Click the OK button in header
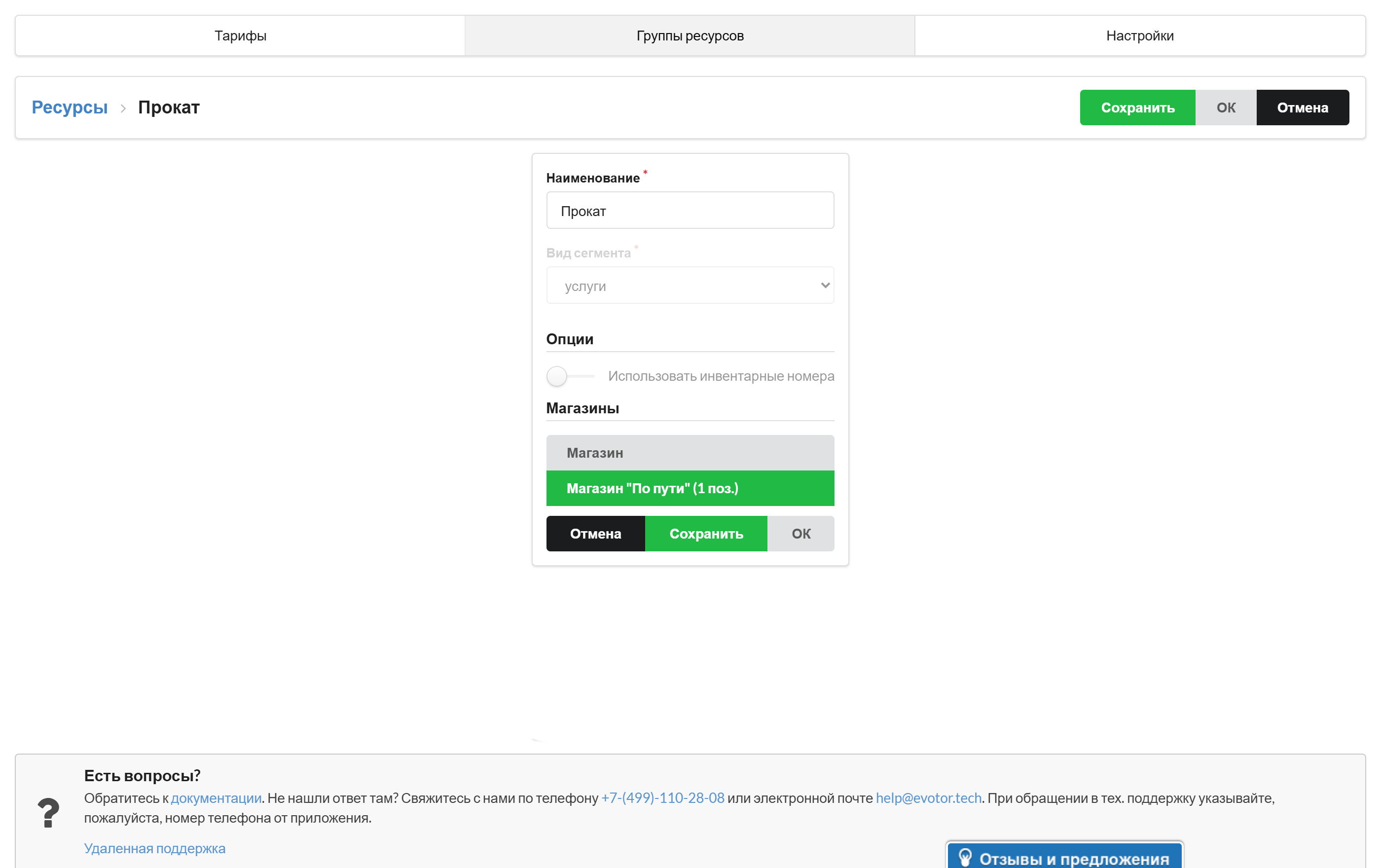The width and height of the screenshot is (1381, 868). point(1226,107)
